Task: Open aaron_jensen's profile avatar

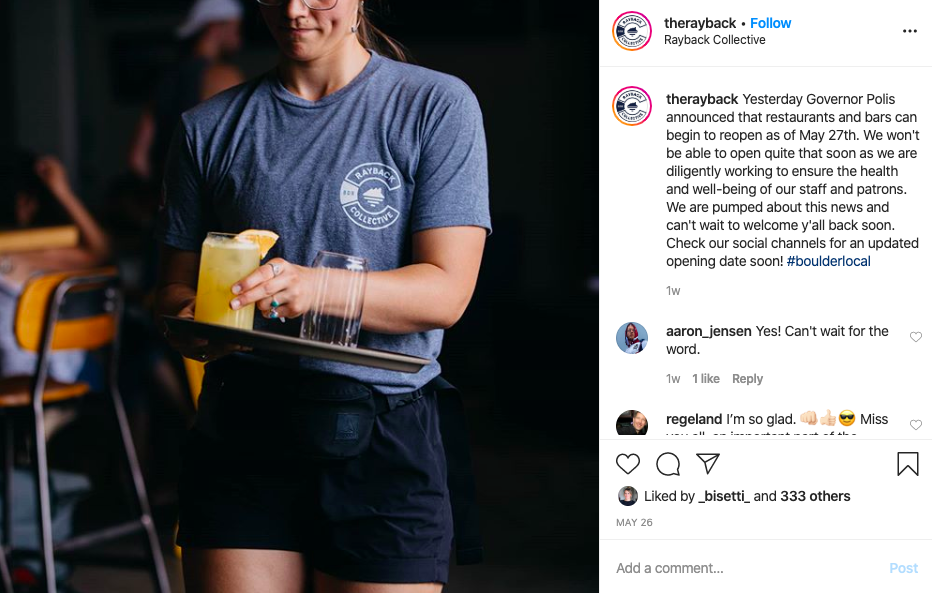Action: [632, 338]
